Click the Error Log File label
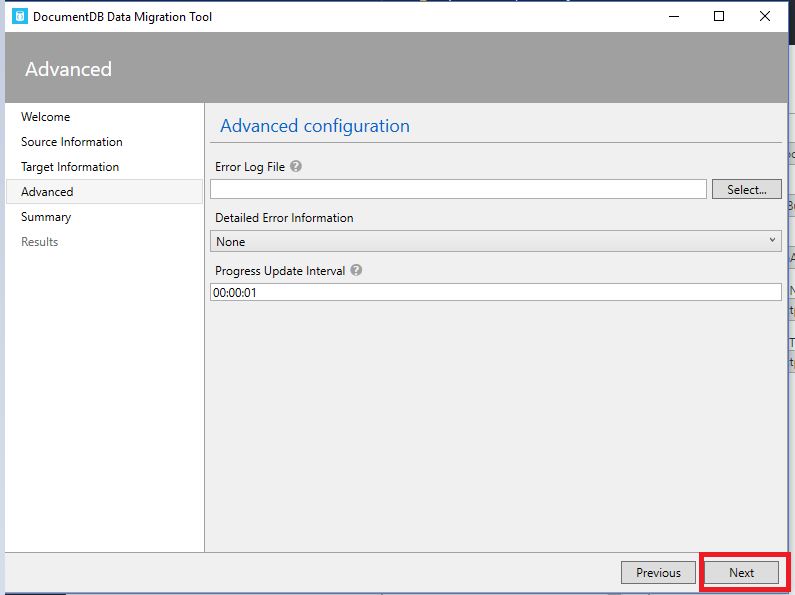The height and width of the screenshot is (595, 795). 250,167
